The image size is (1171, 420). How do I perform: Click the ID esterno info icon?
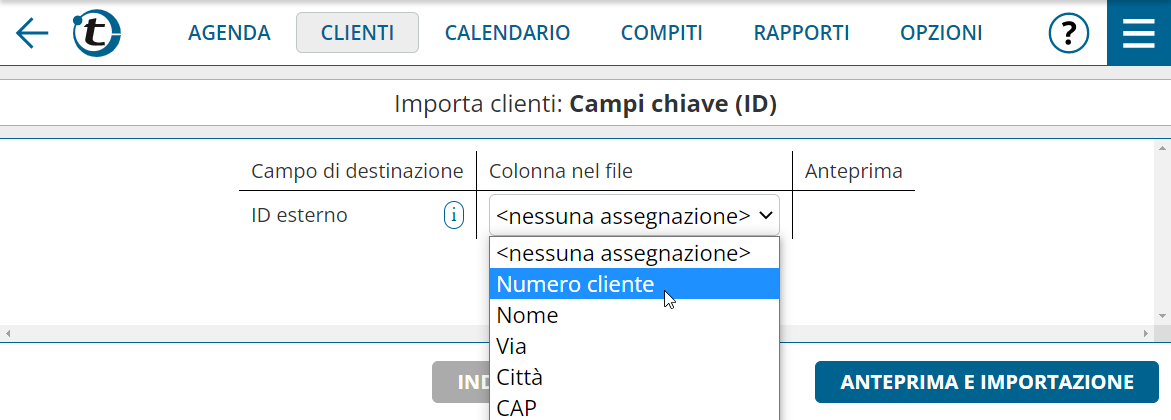tap(453, 215)
